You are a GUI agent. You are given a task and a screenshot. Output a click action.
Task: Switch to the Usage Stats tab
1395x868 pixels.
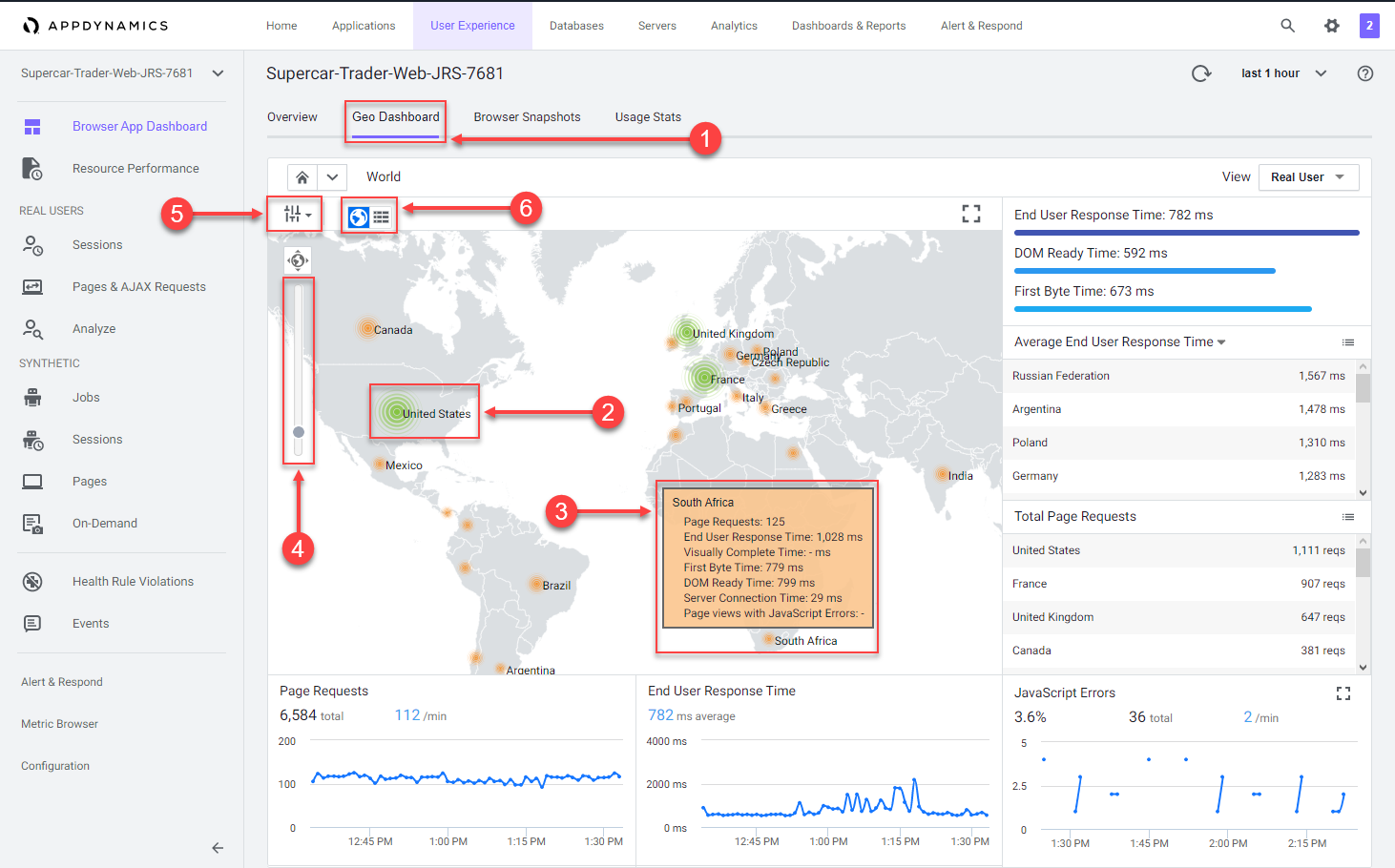pyautogui.click(x=648, y=117)
